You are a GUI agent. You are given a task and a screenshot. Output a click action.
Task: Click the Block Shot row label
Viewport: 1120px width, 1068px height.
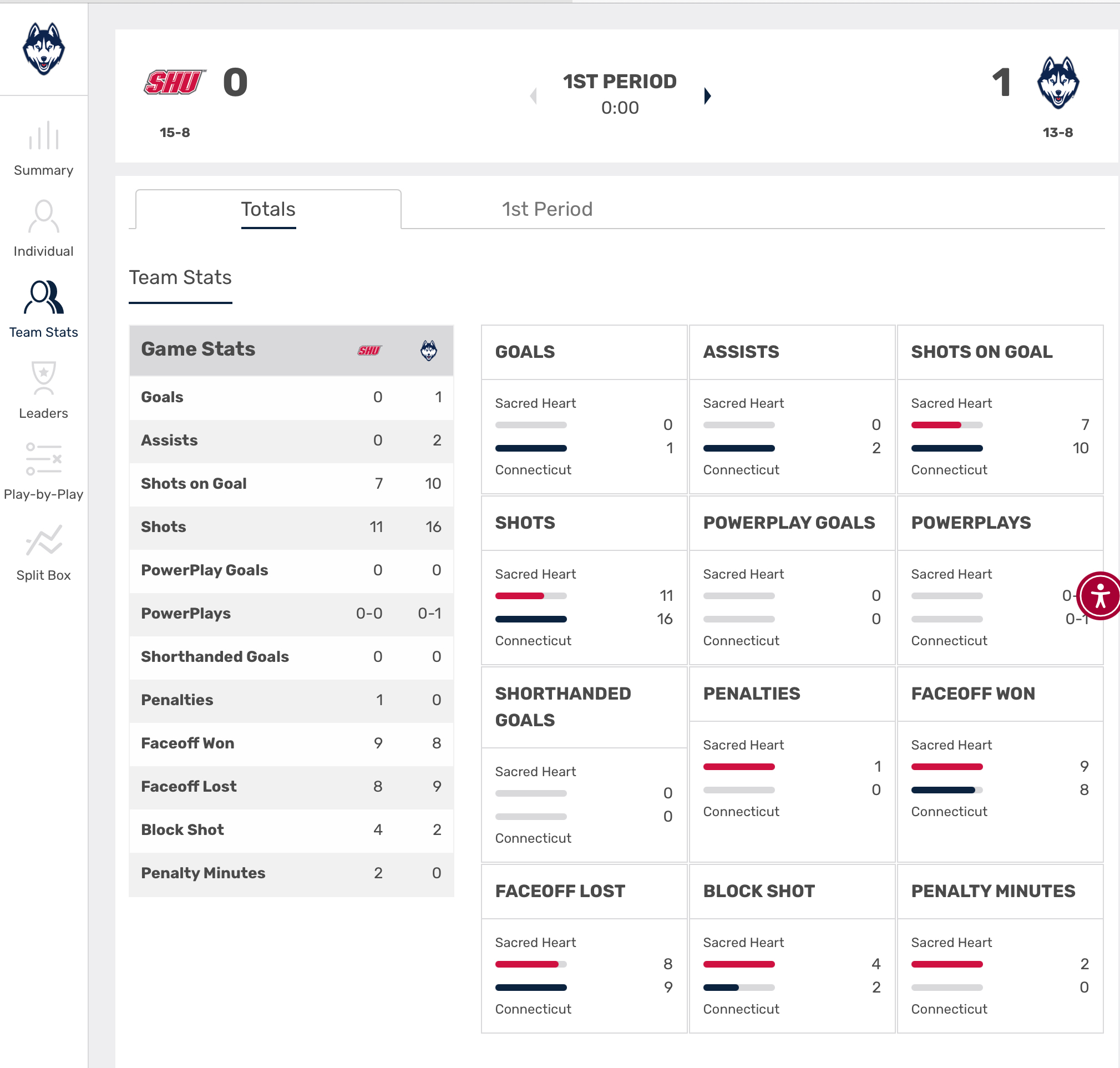click(182, 829)
